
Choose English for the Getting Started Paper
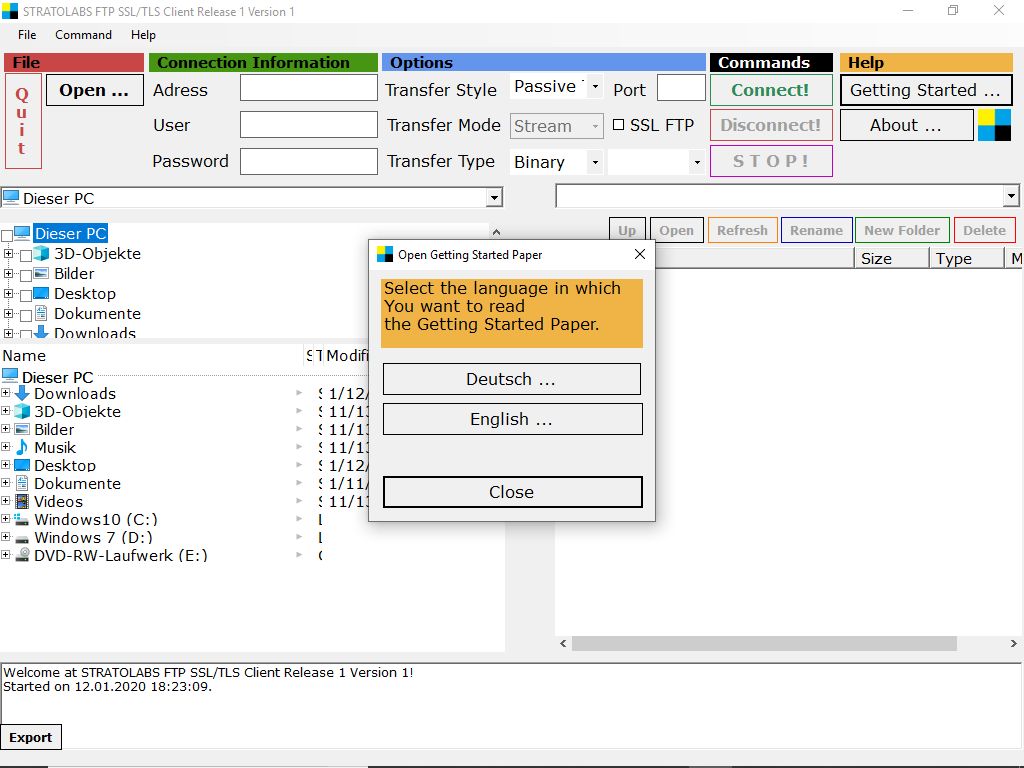[512, 419]
